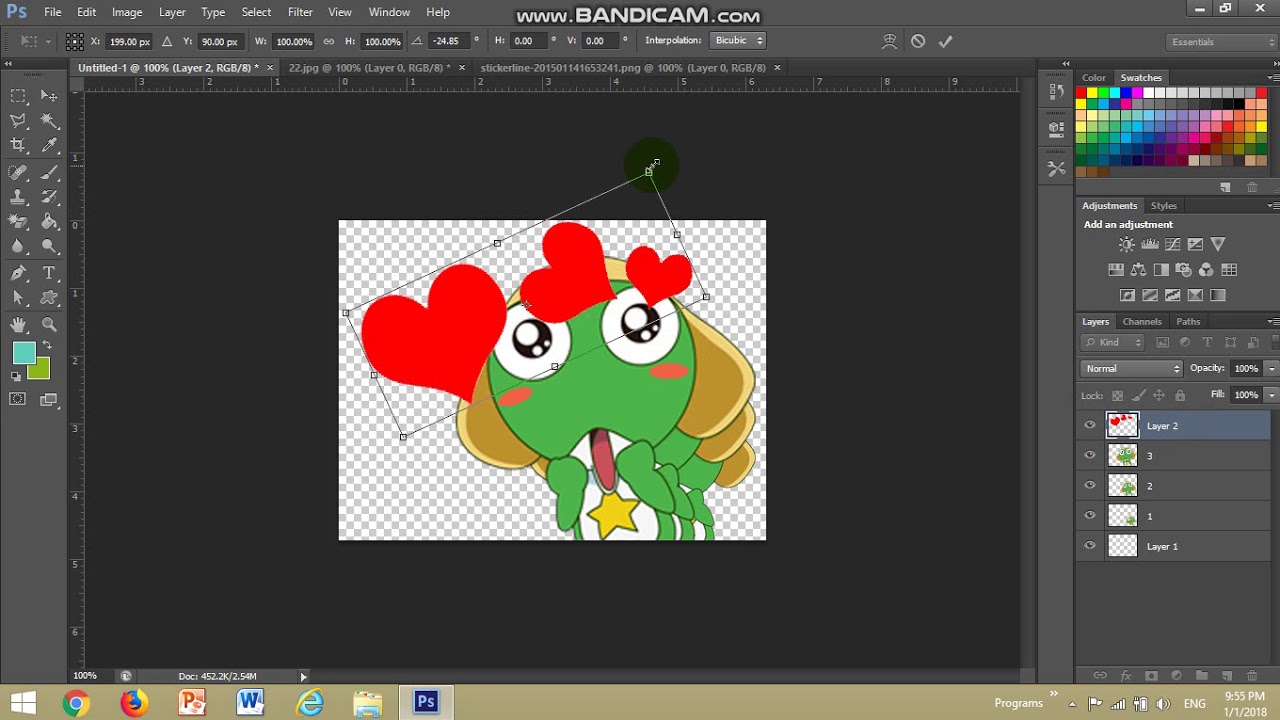Select the Hand tool

point(18,324)
